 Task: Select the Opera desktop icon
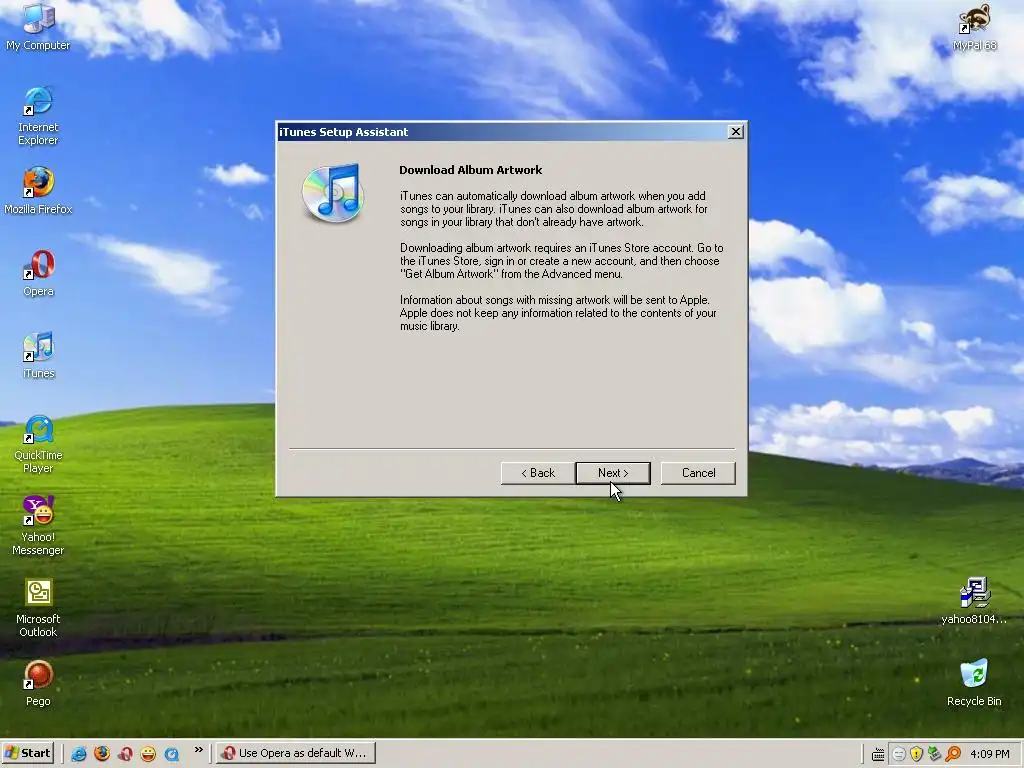click(x=38, y=273)
